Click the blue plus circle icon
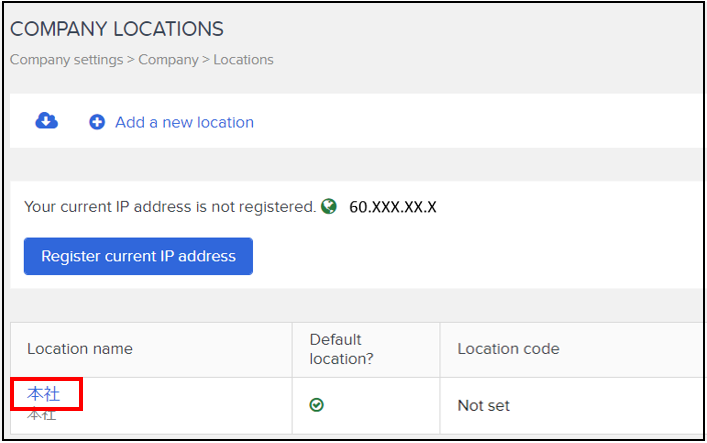This screenshot has height=443, width=707. 97,122
